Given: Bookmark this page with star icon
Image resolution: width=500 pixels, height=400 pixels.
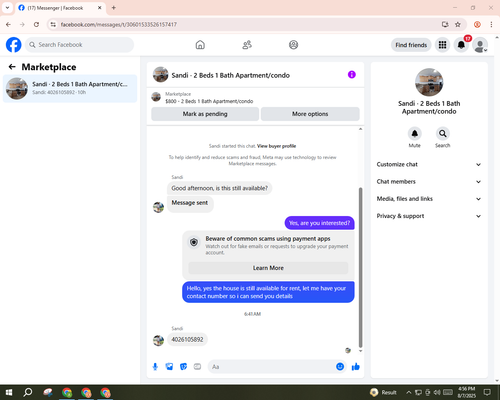Looking at the screenshot, I should click(458, 24).
